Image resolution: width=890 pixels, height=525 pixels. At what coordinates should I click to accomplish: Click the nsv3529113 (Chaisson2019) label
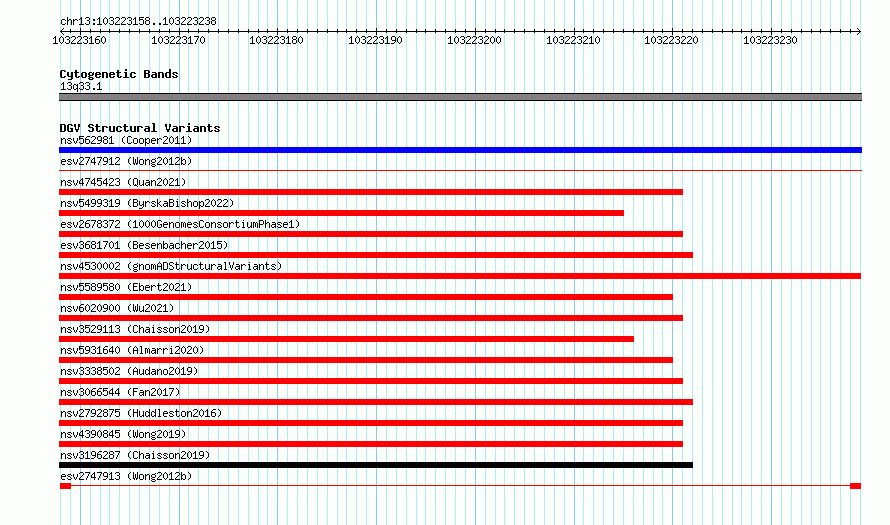(x=135, y=329)
